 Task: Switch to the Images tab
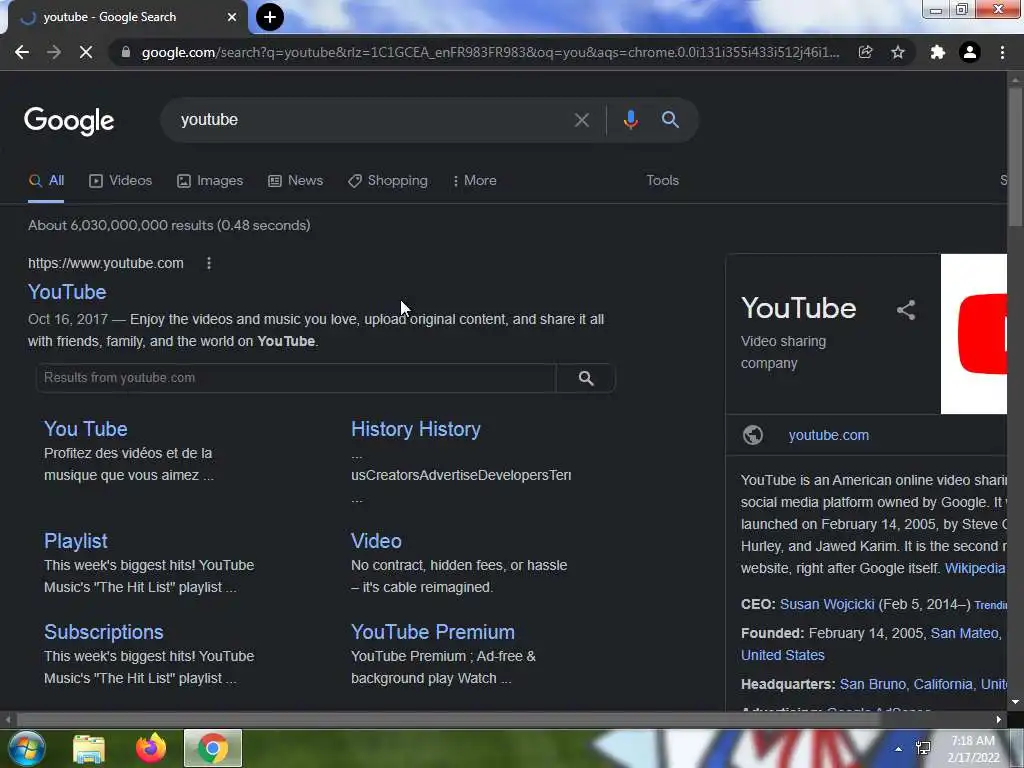[x=210, y=181]
